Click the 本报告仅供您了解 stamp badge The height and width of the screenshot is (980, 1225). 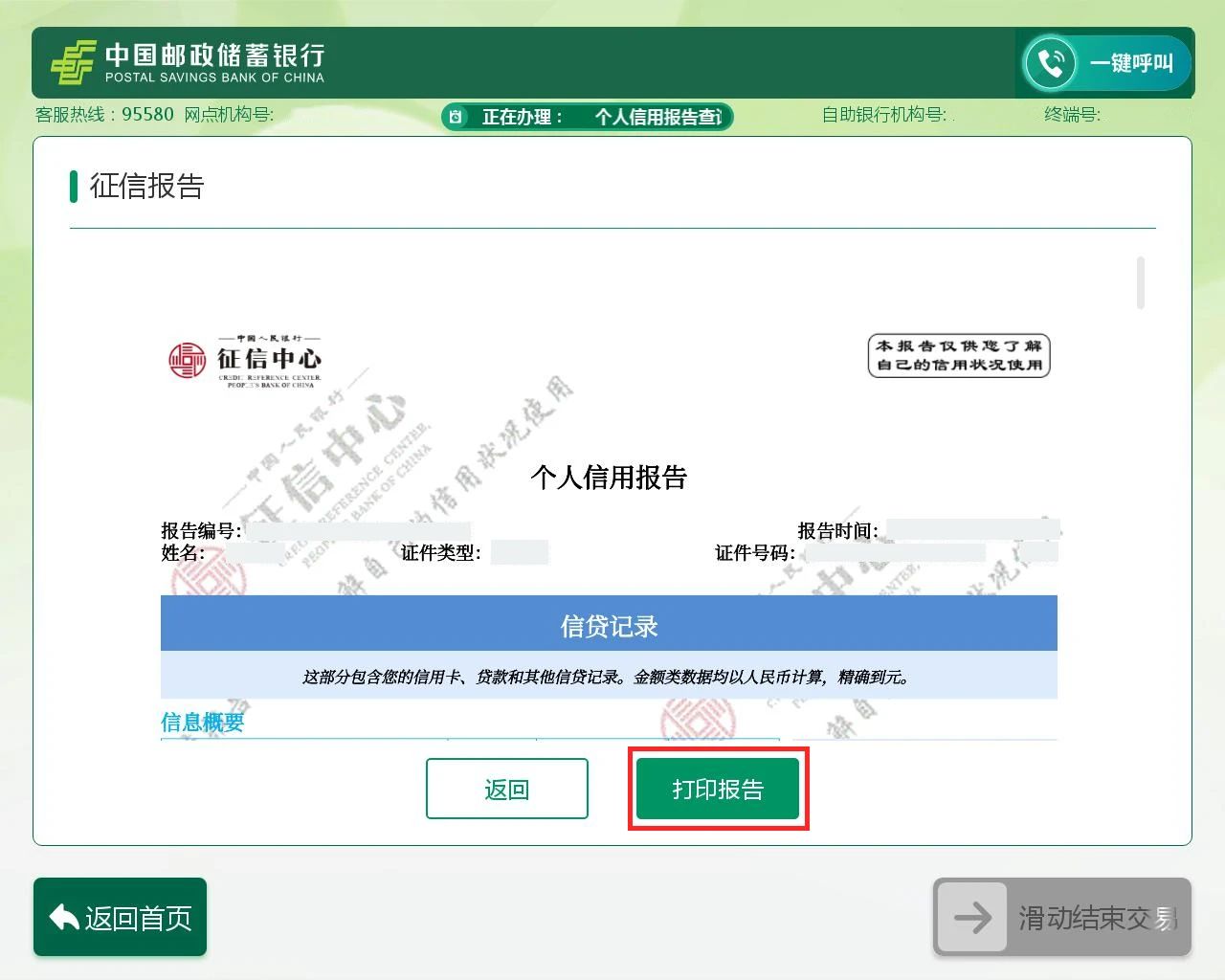(958, 355)
